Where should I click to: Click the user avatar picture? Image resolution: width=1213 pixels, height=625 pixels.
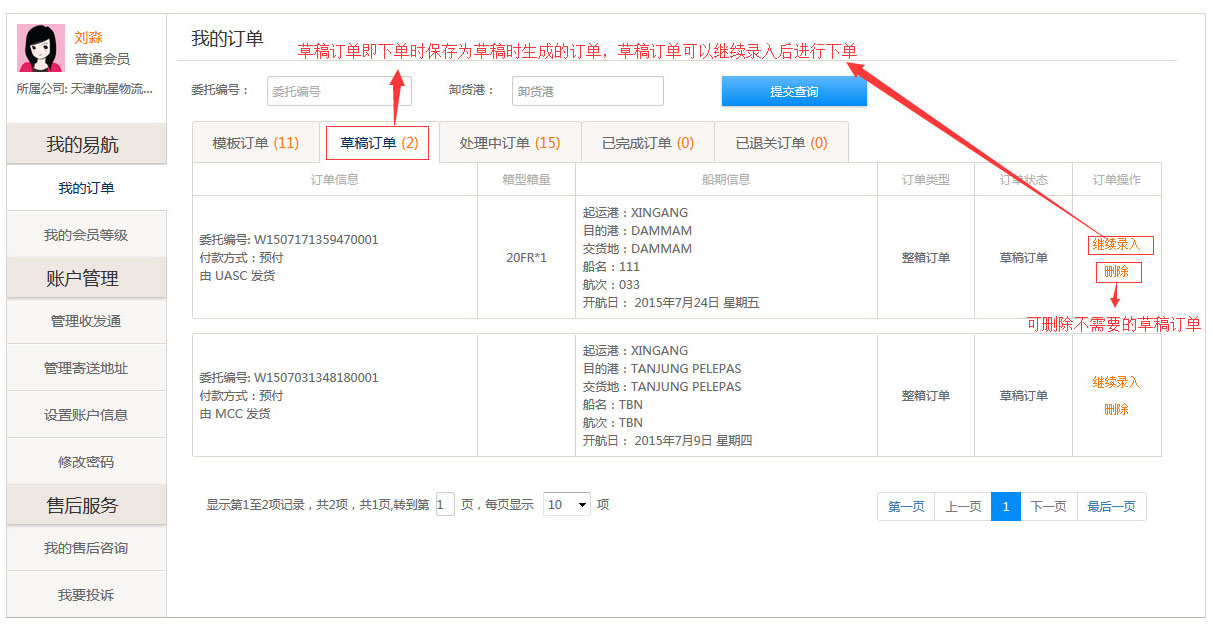(41, 48)
